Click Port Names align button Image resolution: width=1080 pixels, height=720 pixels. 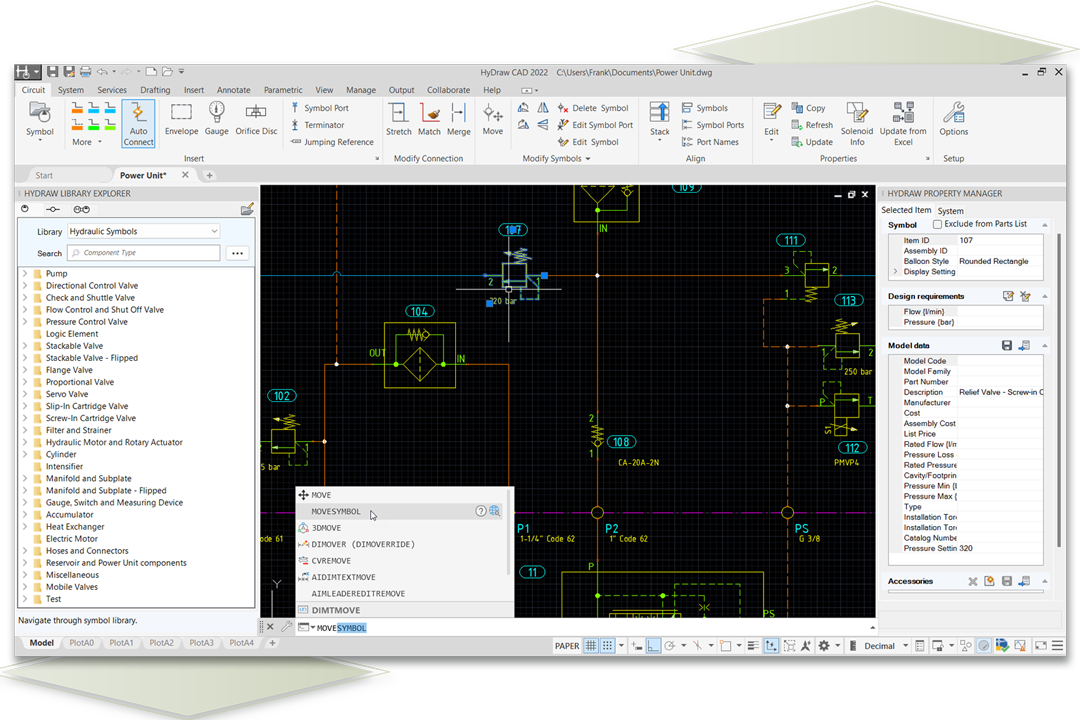(710, 142)
